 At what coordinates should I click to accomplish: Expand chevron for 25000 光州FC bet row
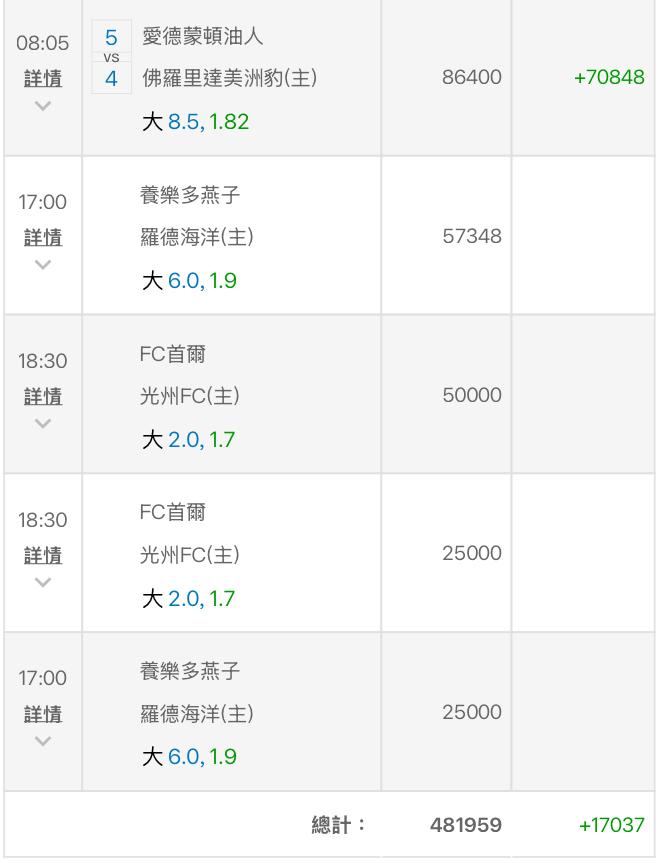click(x=43, y=582)
